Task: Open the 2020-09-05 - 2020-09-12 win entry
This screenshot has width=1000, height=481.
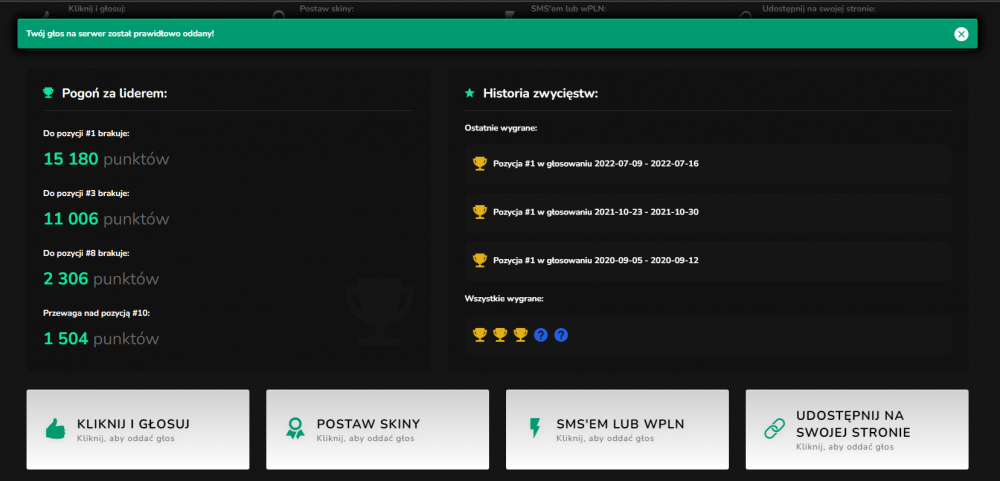Action: (708, 261)
